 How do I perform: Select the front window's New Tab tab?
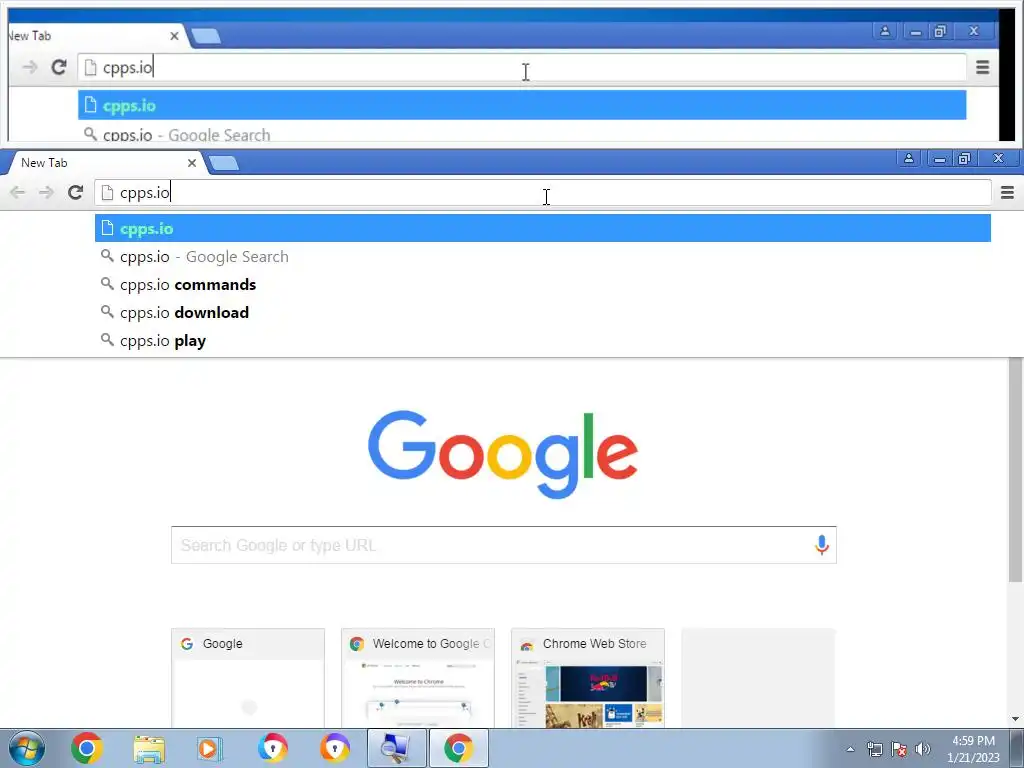click(x=104, y=163)
